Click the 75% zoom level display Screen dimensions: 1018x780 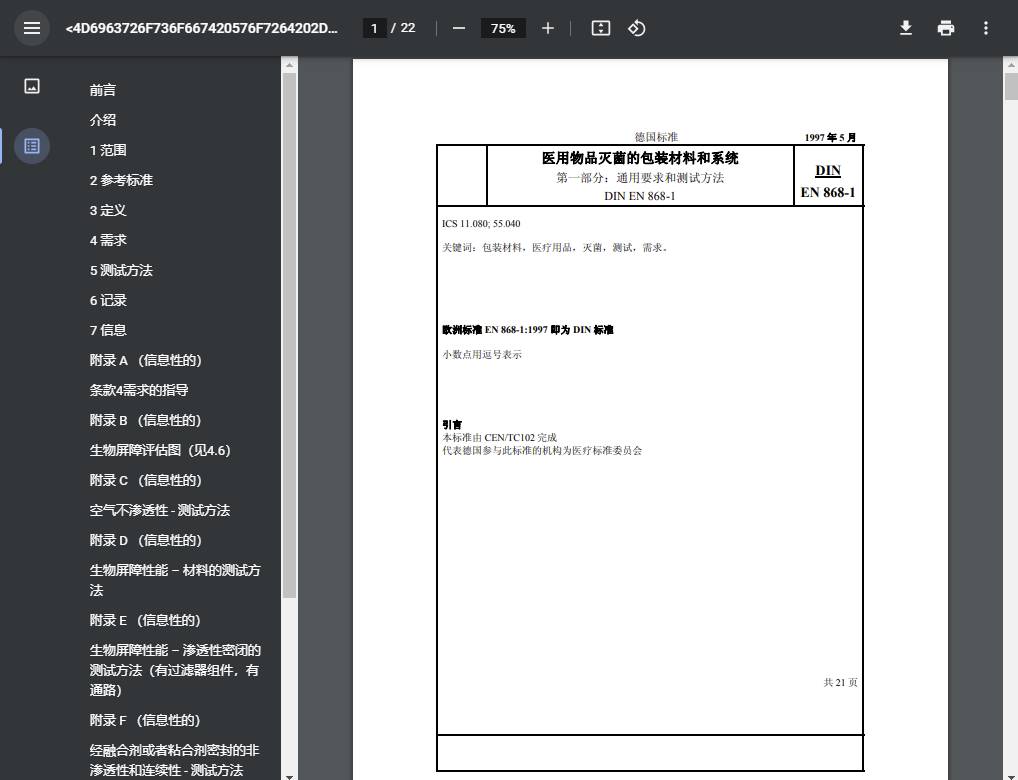[503, 28]
